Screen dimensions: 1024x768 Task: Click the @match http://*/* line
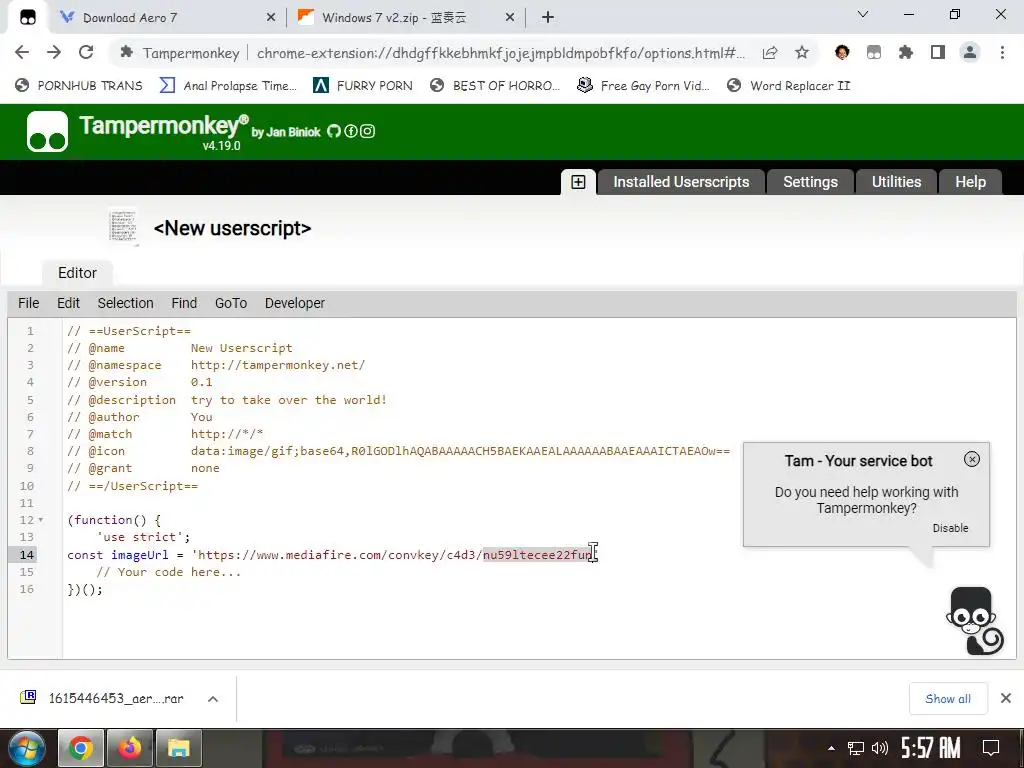pyautogui.click(x=165, y=434)
